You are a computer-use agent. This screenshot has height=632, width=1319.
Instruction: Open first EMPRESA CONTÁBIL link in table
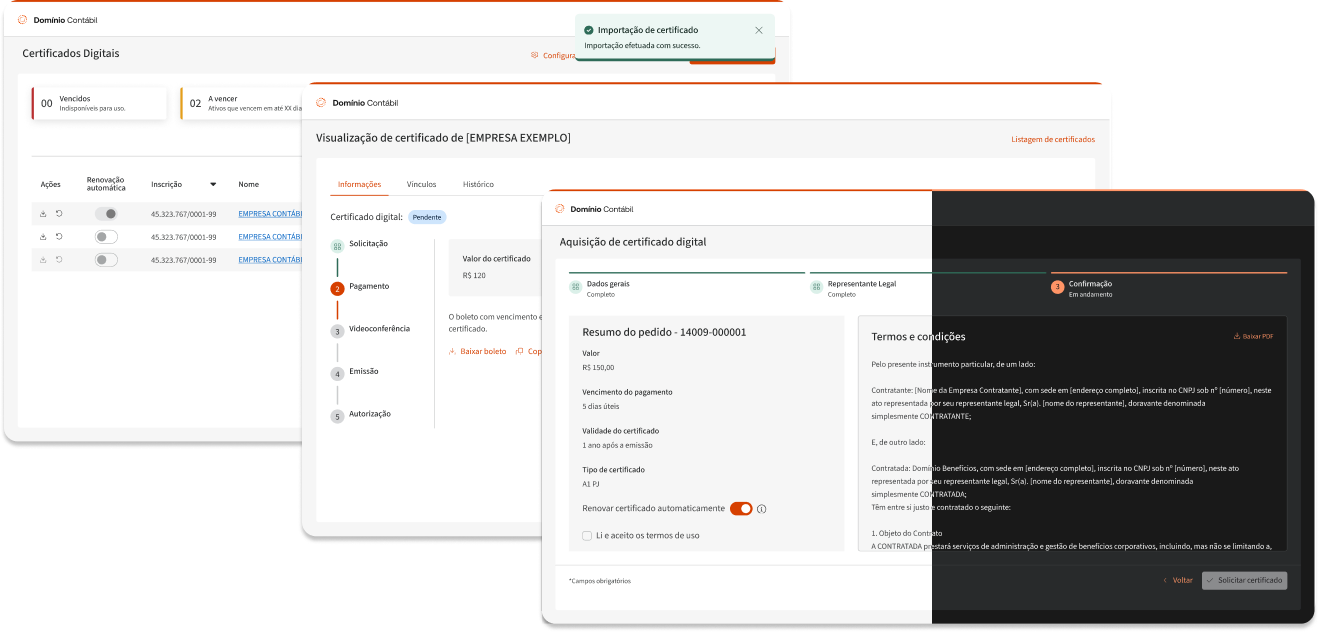(270, 213)
